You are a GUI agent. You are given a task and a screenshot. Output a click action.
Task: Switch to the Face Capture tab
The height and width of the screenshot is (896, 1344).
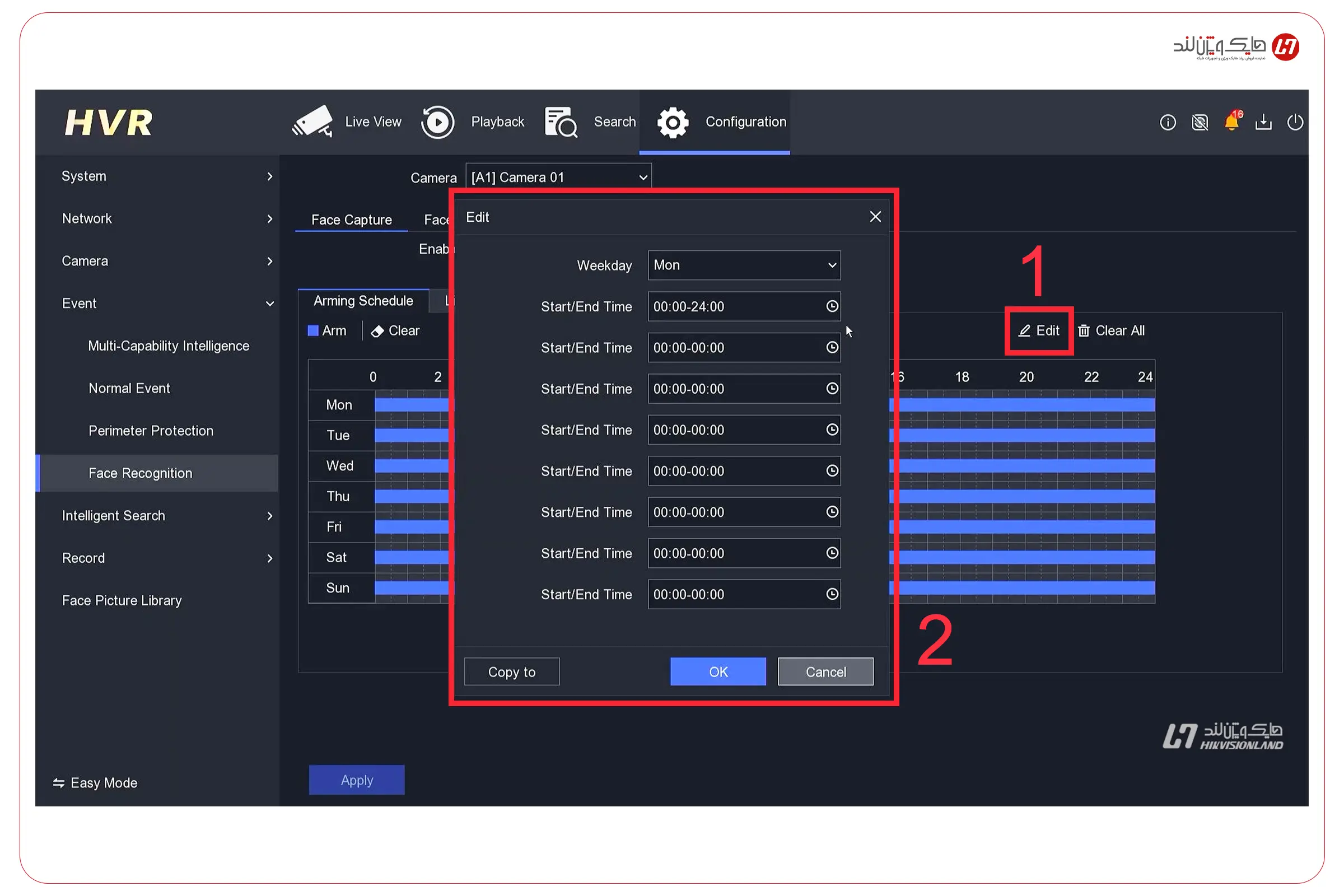(352, 220)
